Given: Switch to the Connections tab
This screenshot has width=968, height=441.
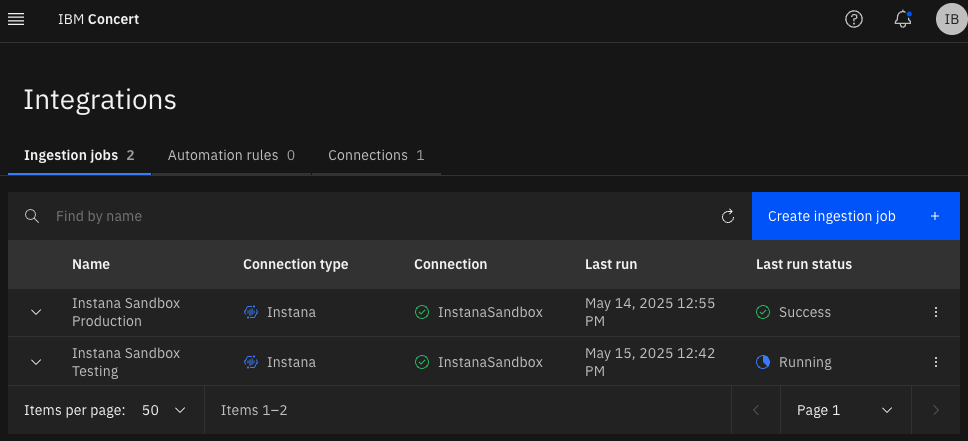Looking at the screenshot, I should [376, 156].
